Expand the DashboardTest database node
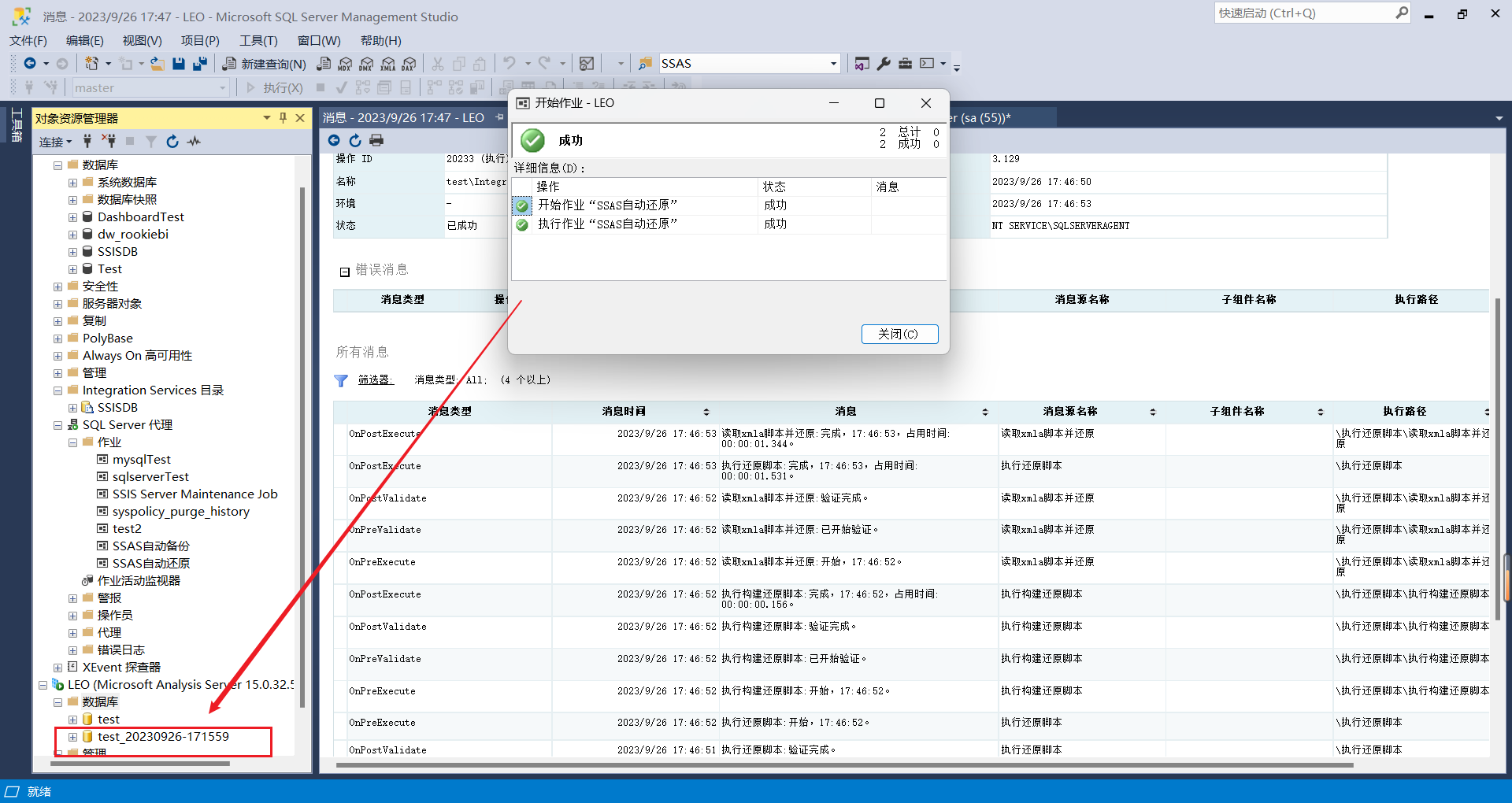Image resolution: width=1512 pixels, height=803 pixels. [72, 217]
